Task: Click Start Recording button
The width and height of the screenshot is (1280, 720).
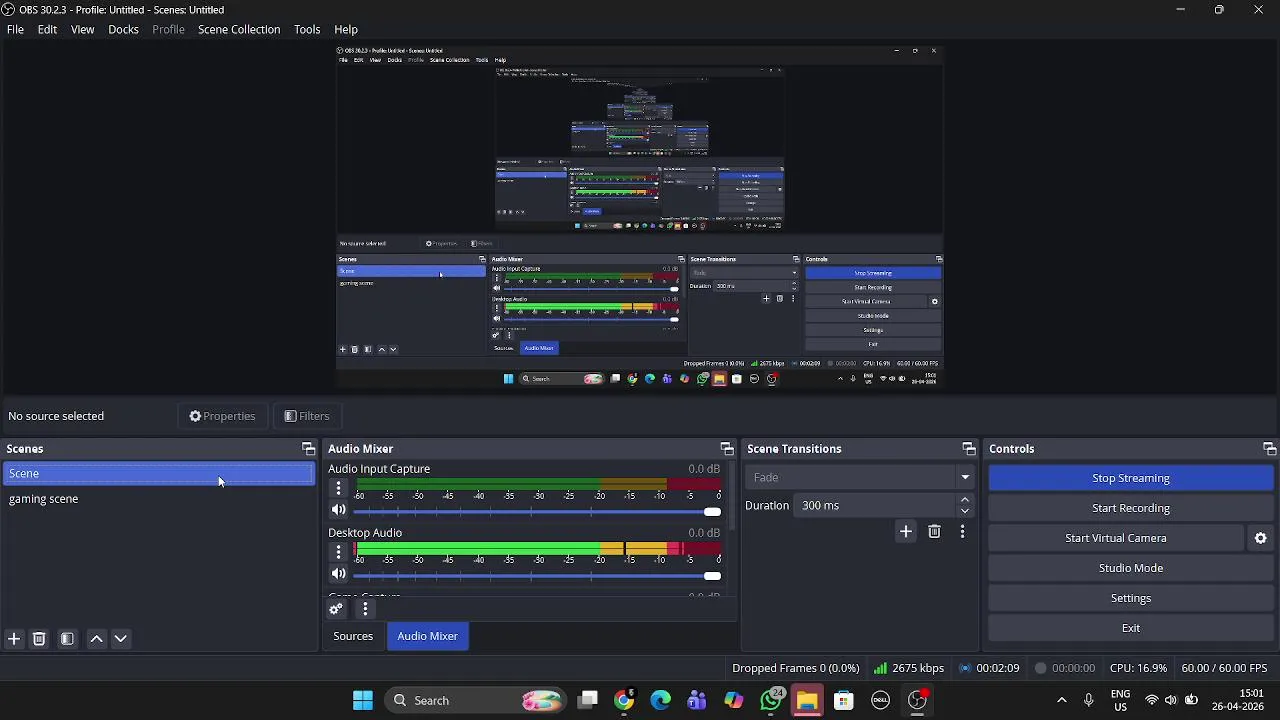Action: pos(1130,508)
